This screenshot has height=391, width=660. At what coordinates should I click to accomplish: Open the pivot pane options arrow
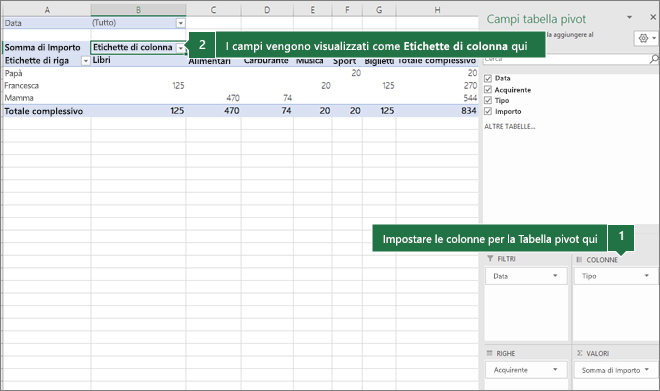(x=629, y=18)
